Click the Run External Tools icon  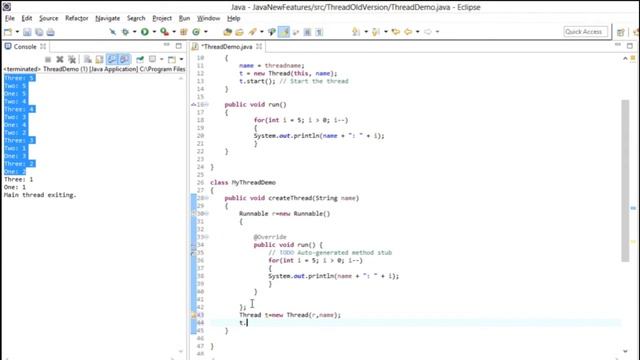tap(164, 32)
